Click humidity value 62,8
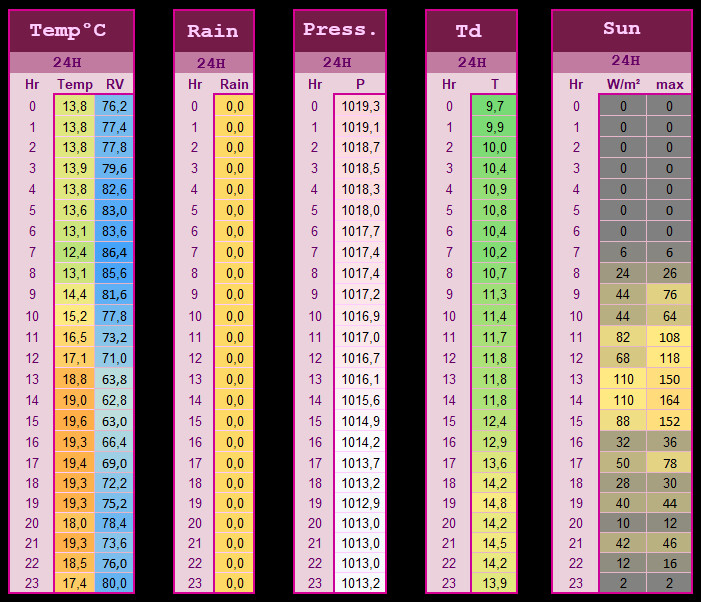Screen dimensions: 701x602 pos(114,400)
